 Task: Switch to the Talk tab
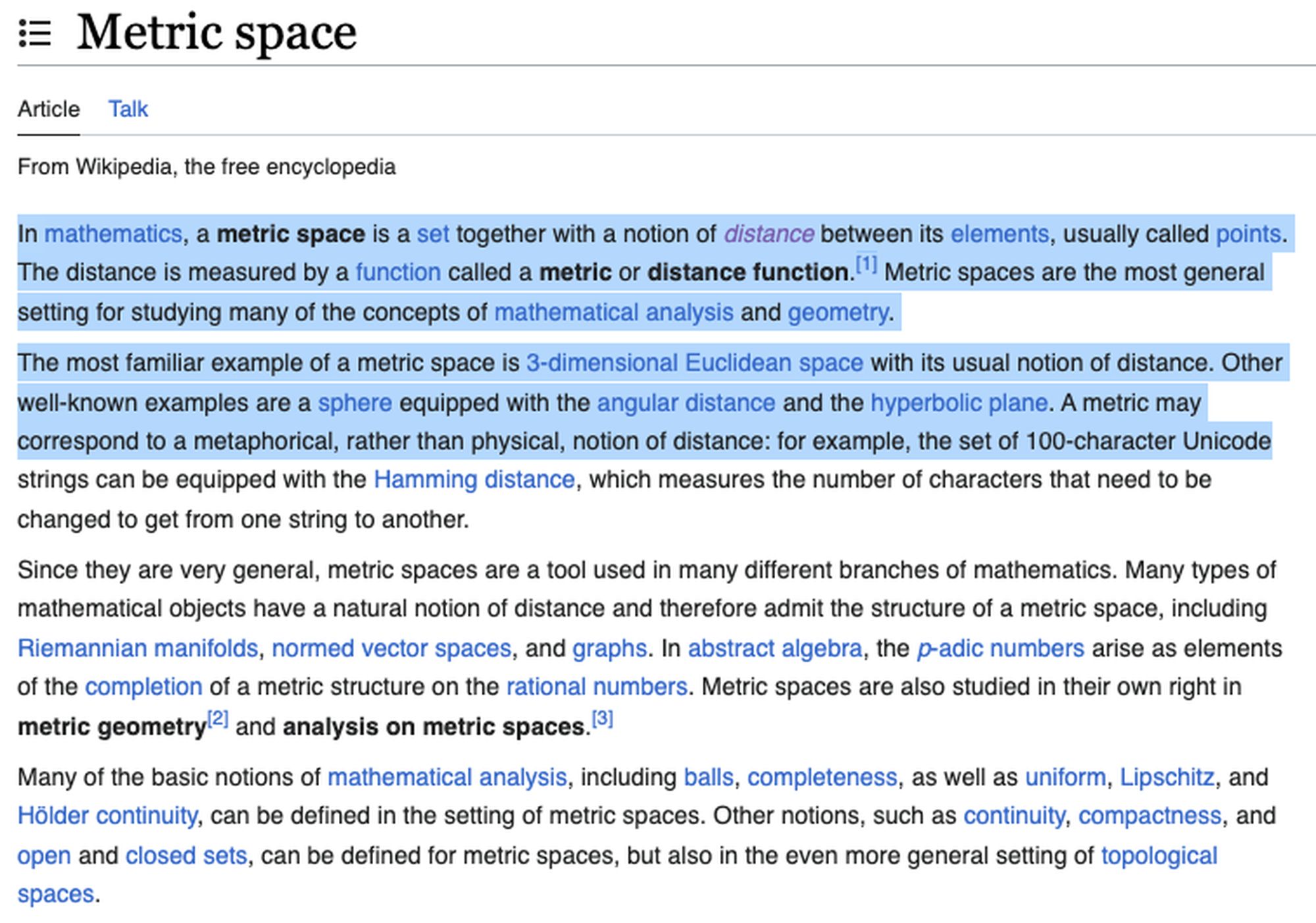point(128,109)
